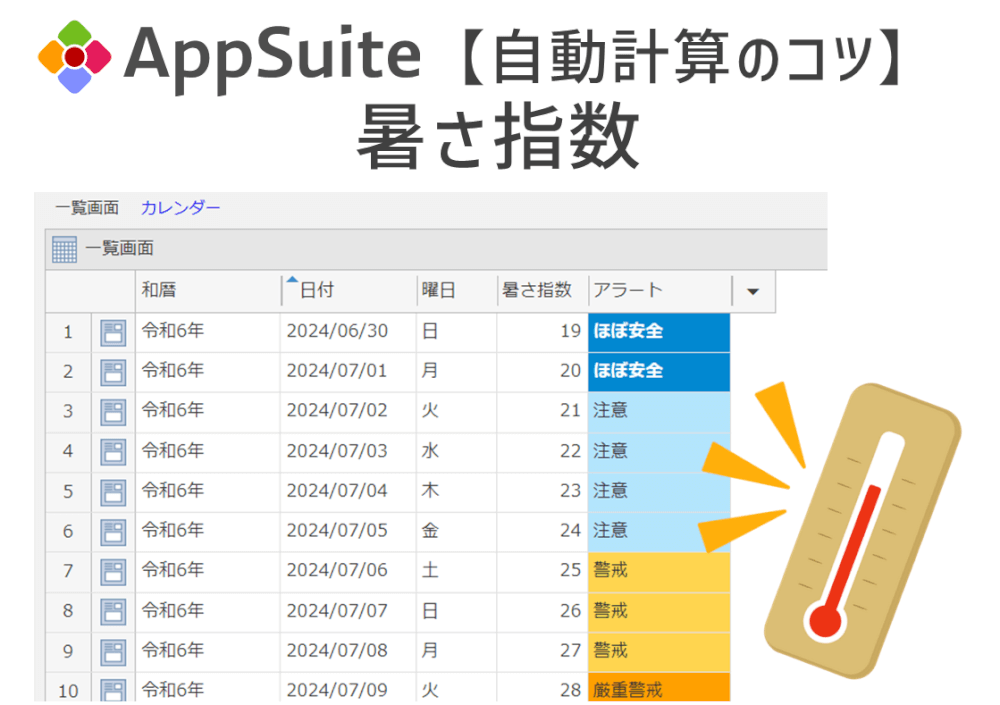Click the row number 5 cell

[x=67, y=491]
